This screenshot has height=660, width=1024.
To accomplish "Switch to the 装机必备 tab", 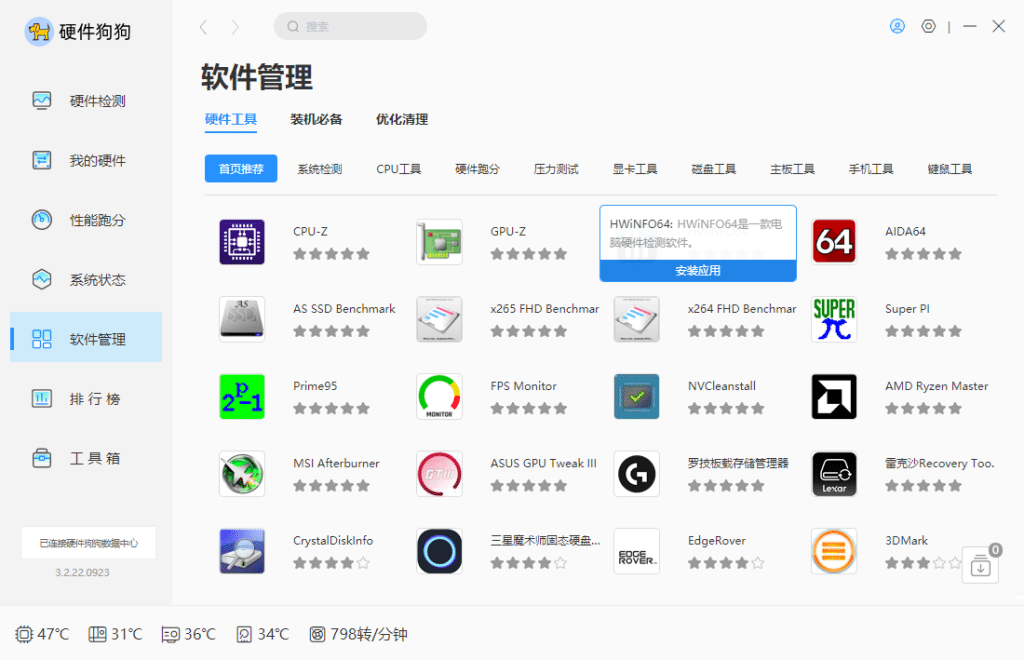I will click(316, 119).
